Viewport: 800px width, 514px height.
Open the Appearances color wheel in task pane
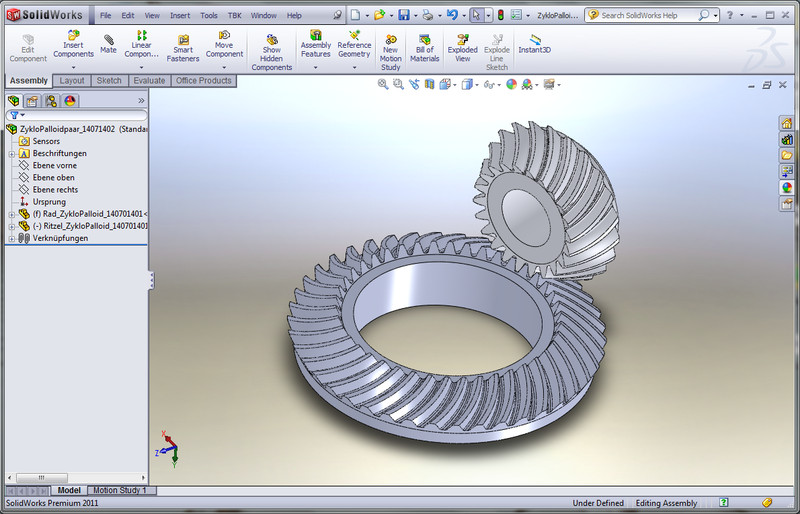click(787, 187)
